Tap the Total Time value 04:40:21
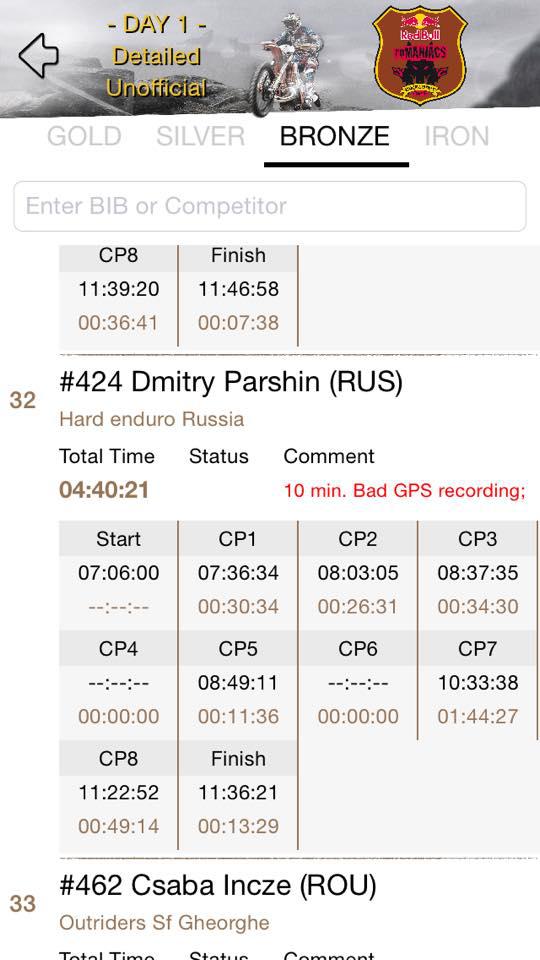The height and width of the screenshot is (960, 540). click(104, 490)
